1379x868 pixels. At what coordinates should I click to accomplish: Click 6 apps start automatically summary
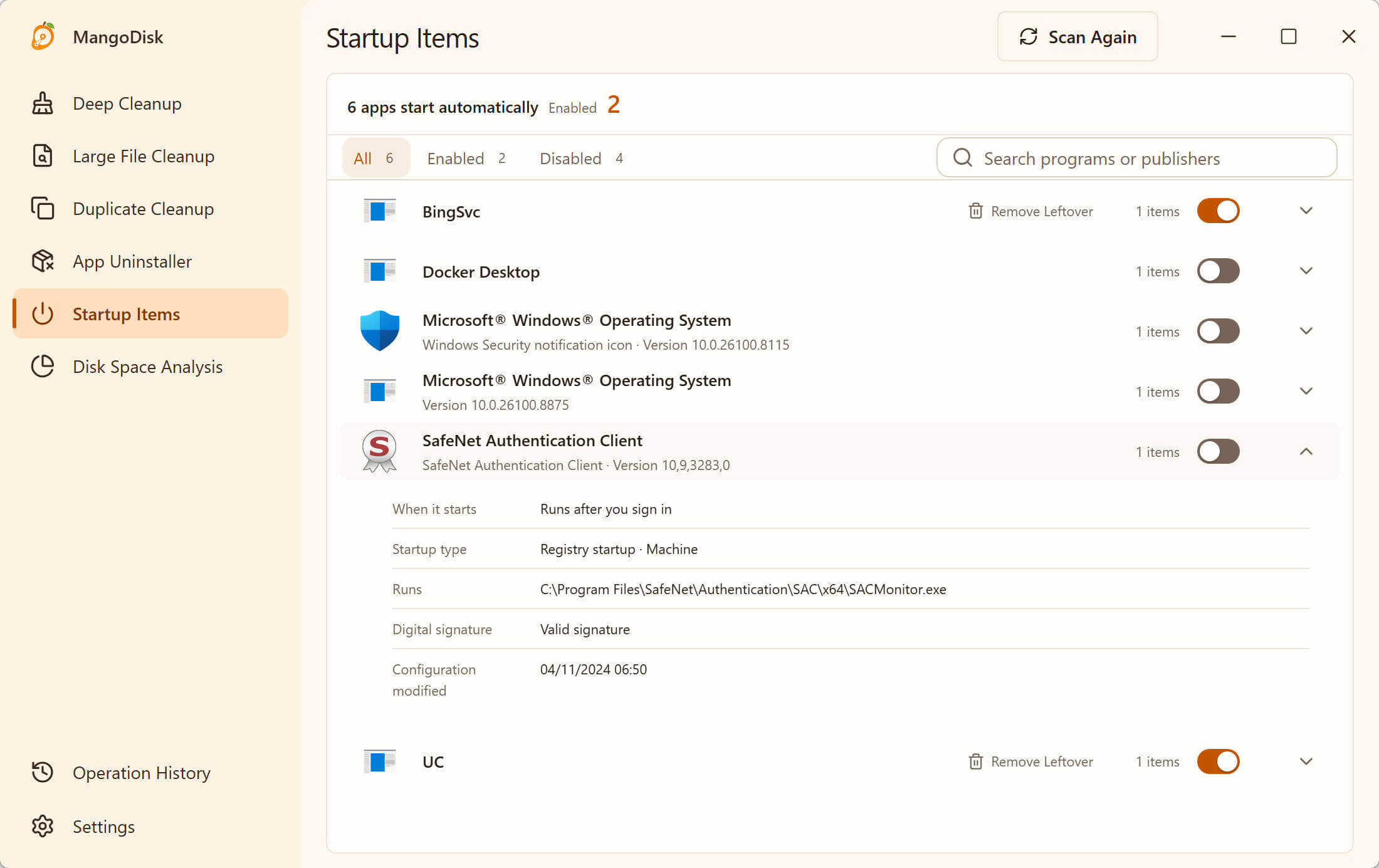tap(443, 107)
